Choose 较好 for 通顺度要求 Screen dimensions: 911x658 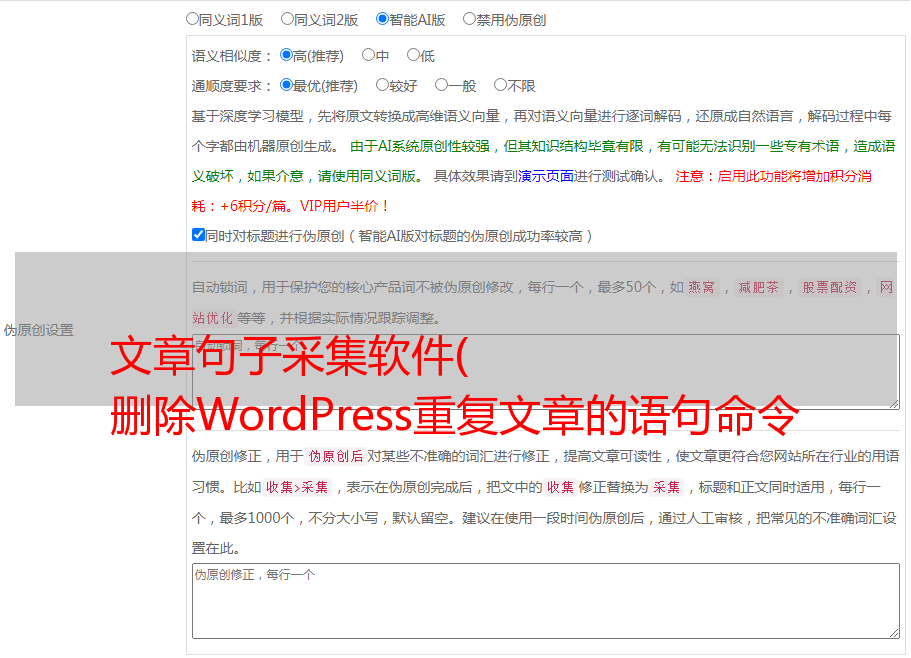tap(382, 85)
